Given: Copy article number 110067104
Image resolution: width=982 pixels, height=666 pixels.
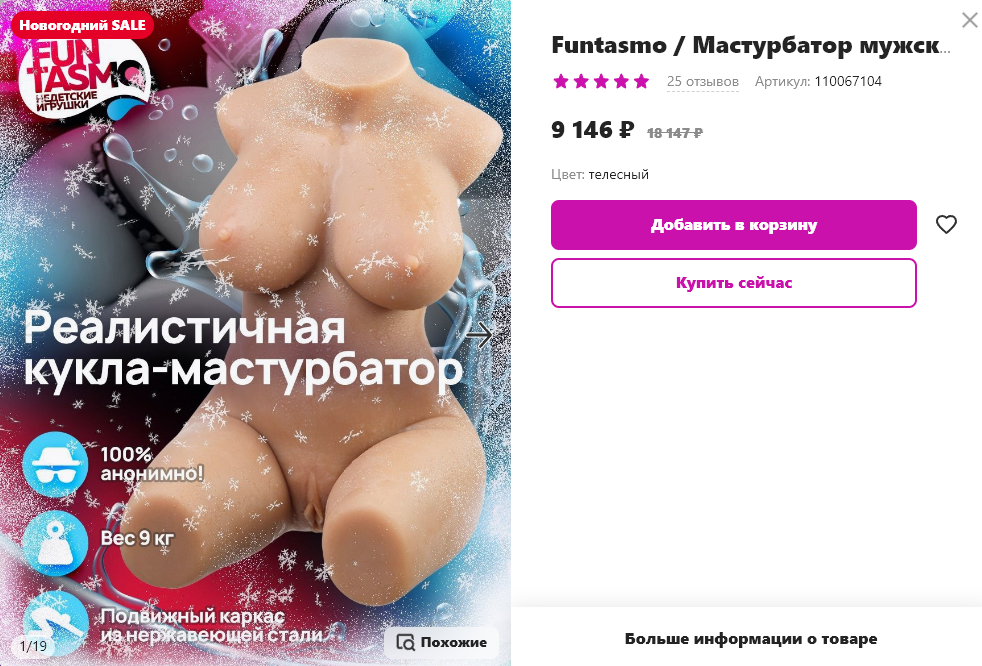Looking at the screenshot, I should [x=848, y=81].
